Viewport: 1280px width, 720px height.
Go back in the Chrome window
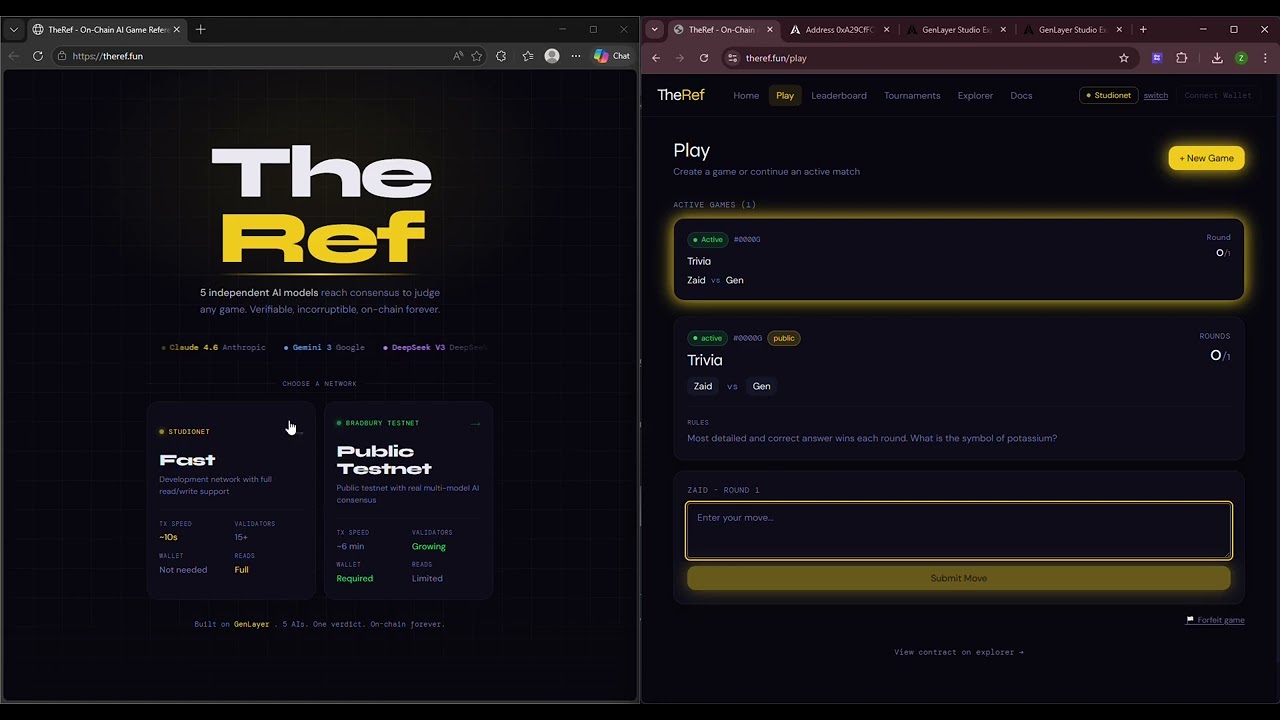point(656,58)
